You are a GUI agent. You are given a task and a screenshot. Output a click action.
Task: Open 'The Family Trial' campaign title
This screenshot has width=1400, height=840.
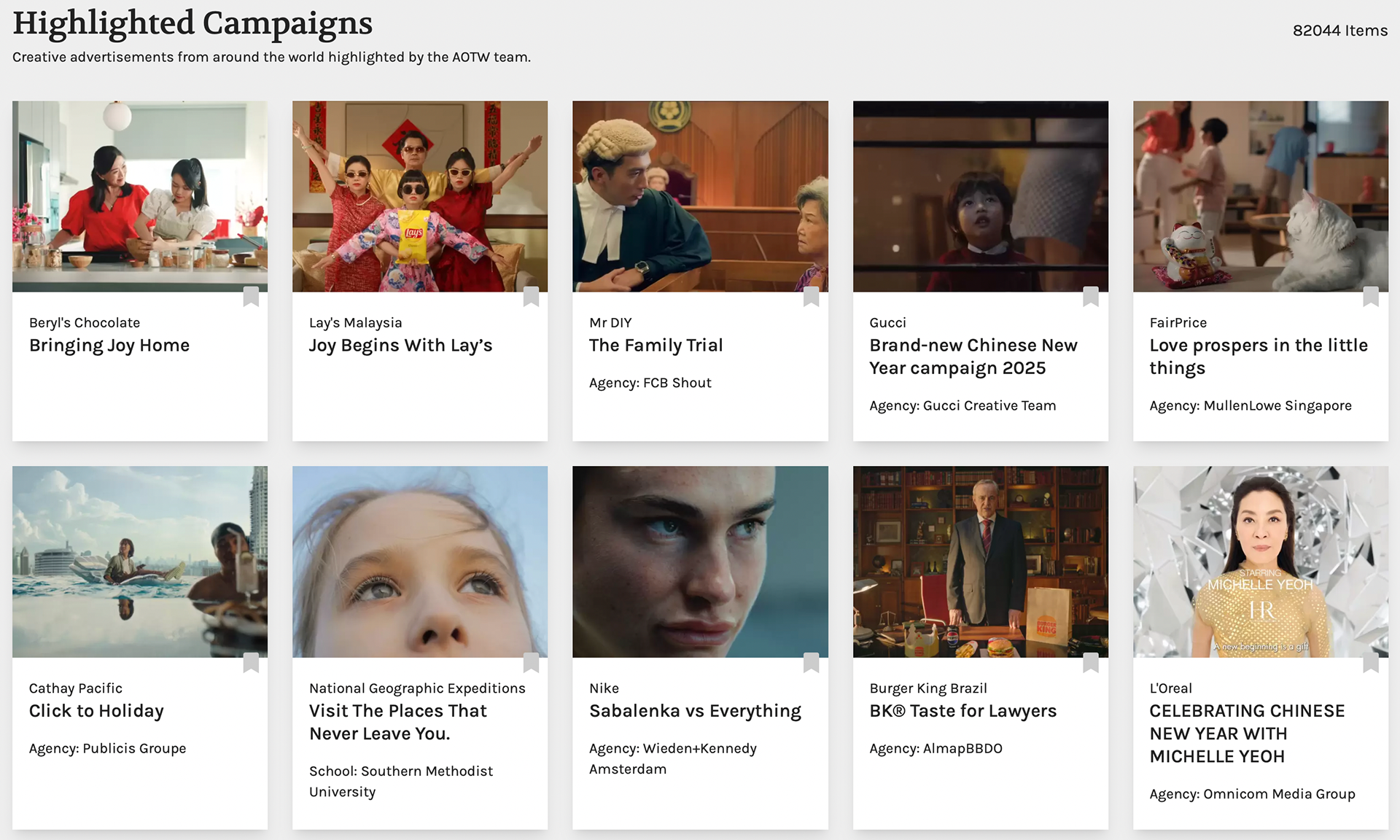(656, 346)
